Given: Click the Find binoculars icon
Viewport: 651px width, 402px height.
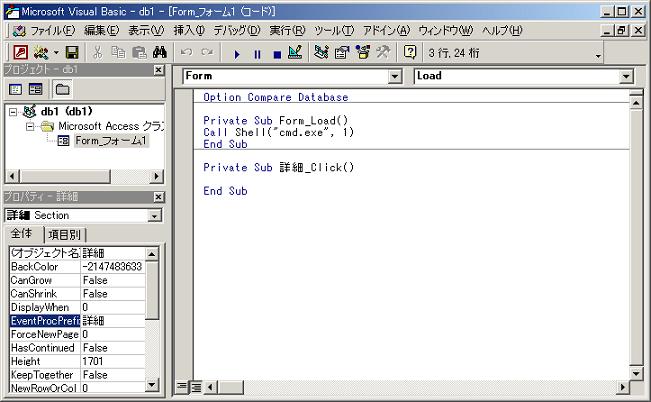Looking at the screenshot, I should click(160, 53).
